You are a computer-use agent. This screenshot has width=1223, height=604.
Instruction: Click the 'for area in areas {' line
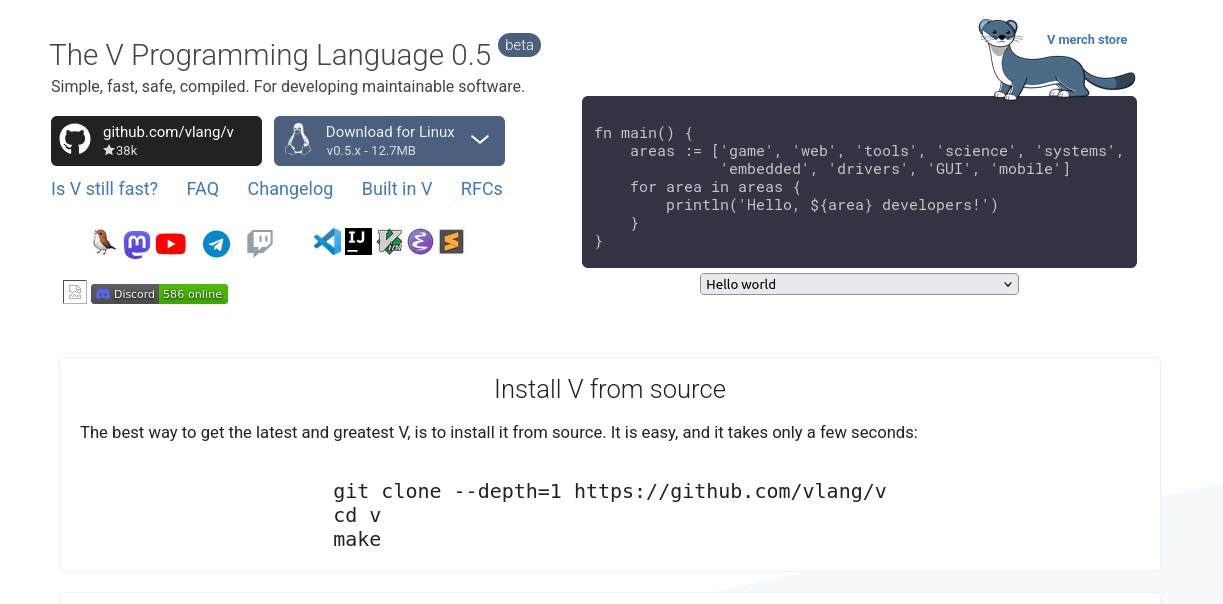tap(716, 187)
